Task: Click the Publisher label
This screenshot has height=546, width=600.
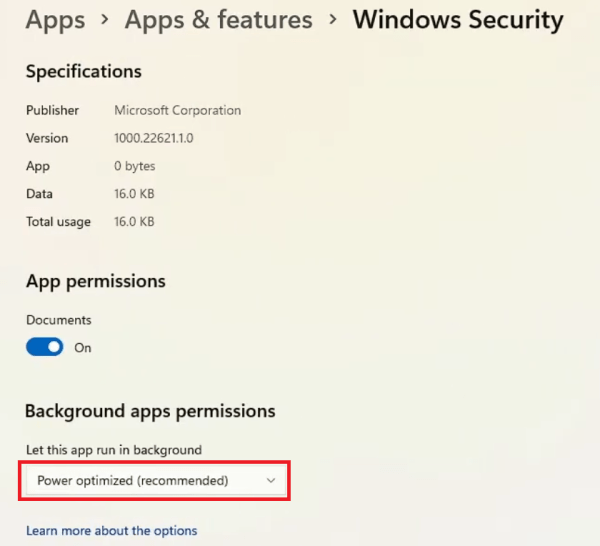Action: click(52, 111)
